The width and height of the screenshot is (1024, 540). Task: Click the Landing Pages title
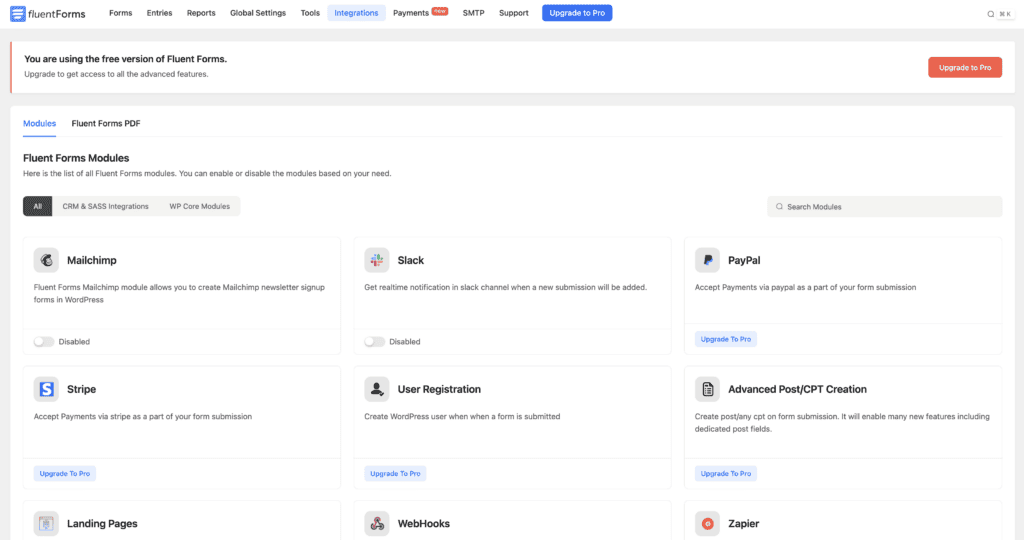pos(102,524)
